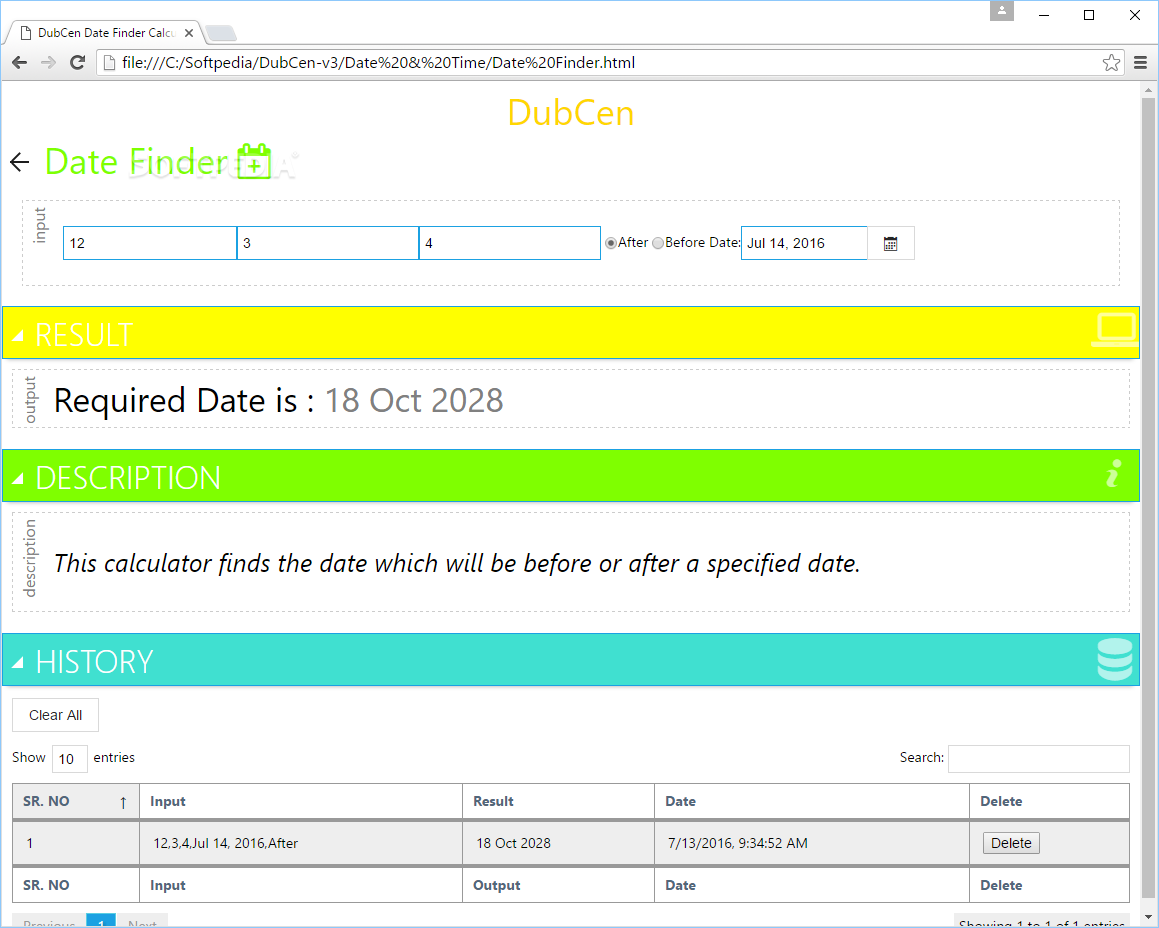Click the laptop icon in RESULT header

1114,331
